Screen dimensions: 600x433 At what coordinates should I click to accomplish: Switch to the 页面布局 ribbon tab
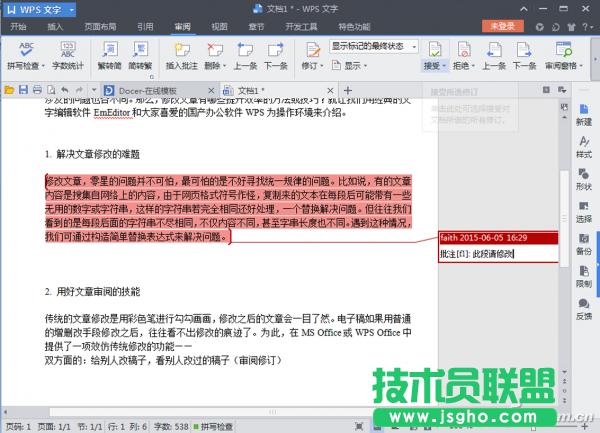coord(99,27)
